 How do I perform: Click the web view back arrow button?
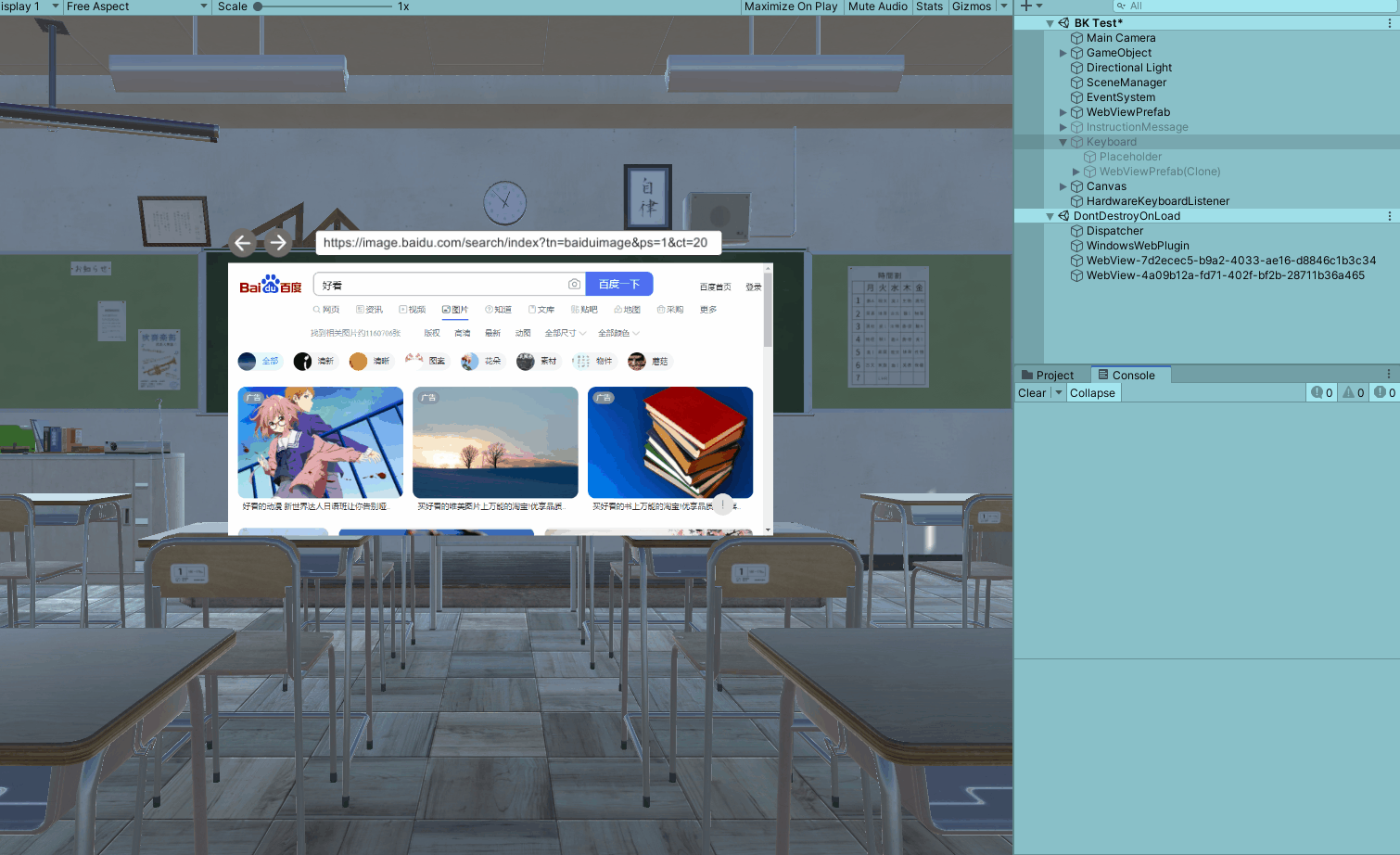[x=243, y=243]
